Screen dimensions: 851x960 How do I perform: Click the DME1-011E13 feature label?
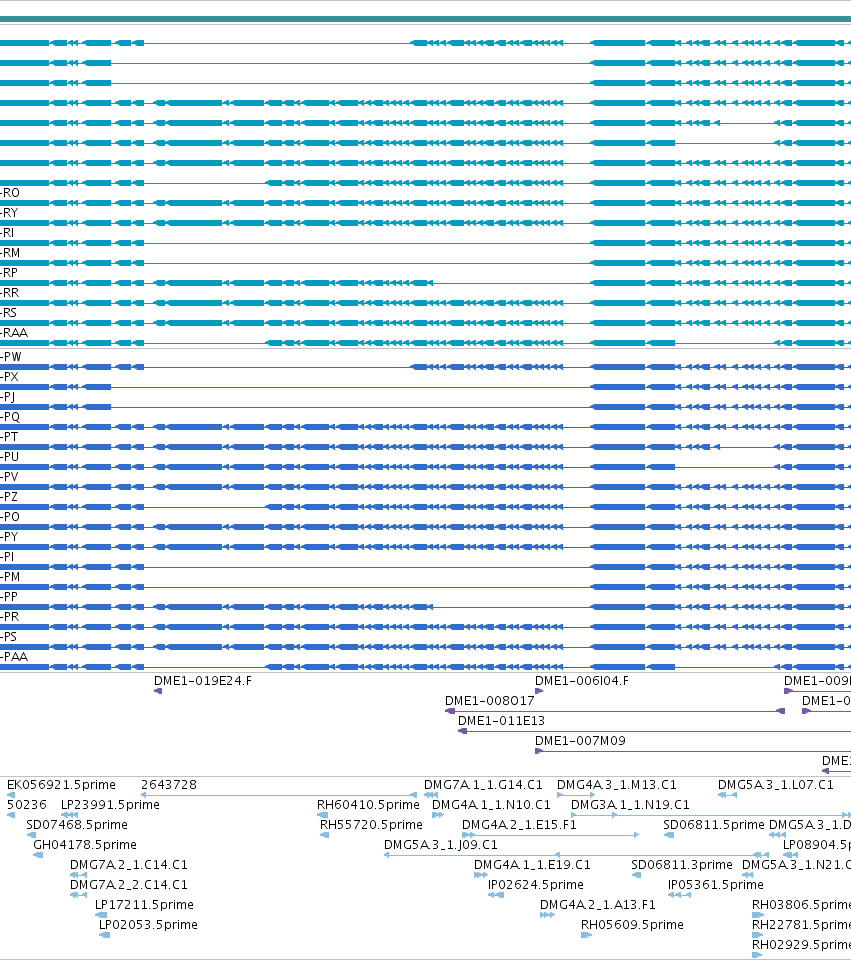[501, 721]
